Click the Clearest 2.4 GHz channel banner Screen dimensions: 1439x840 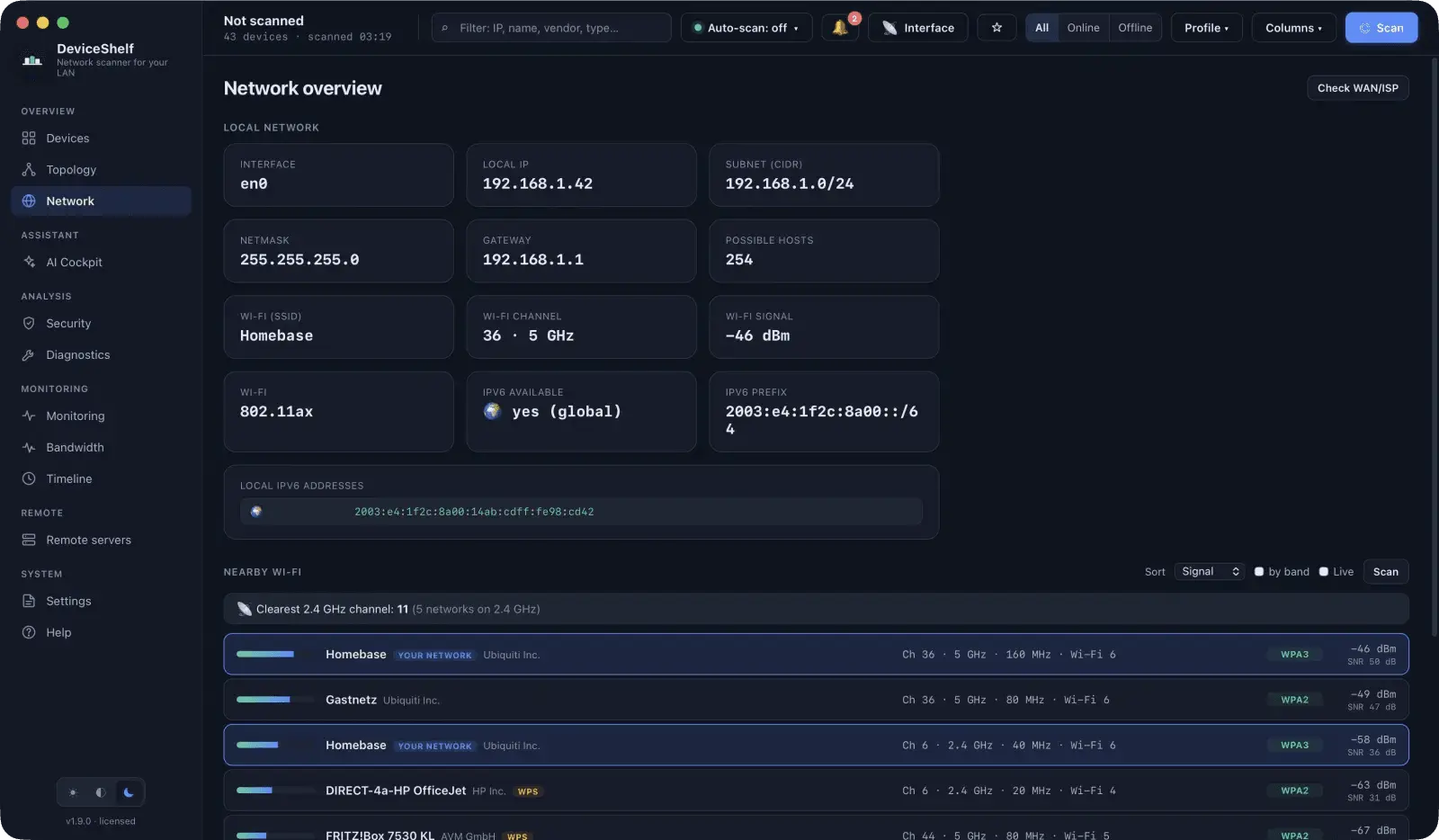coord(816,609)
